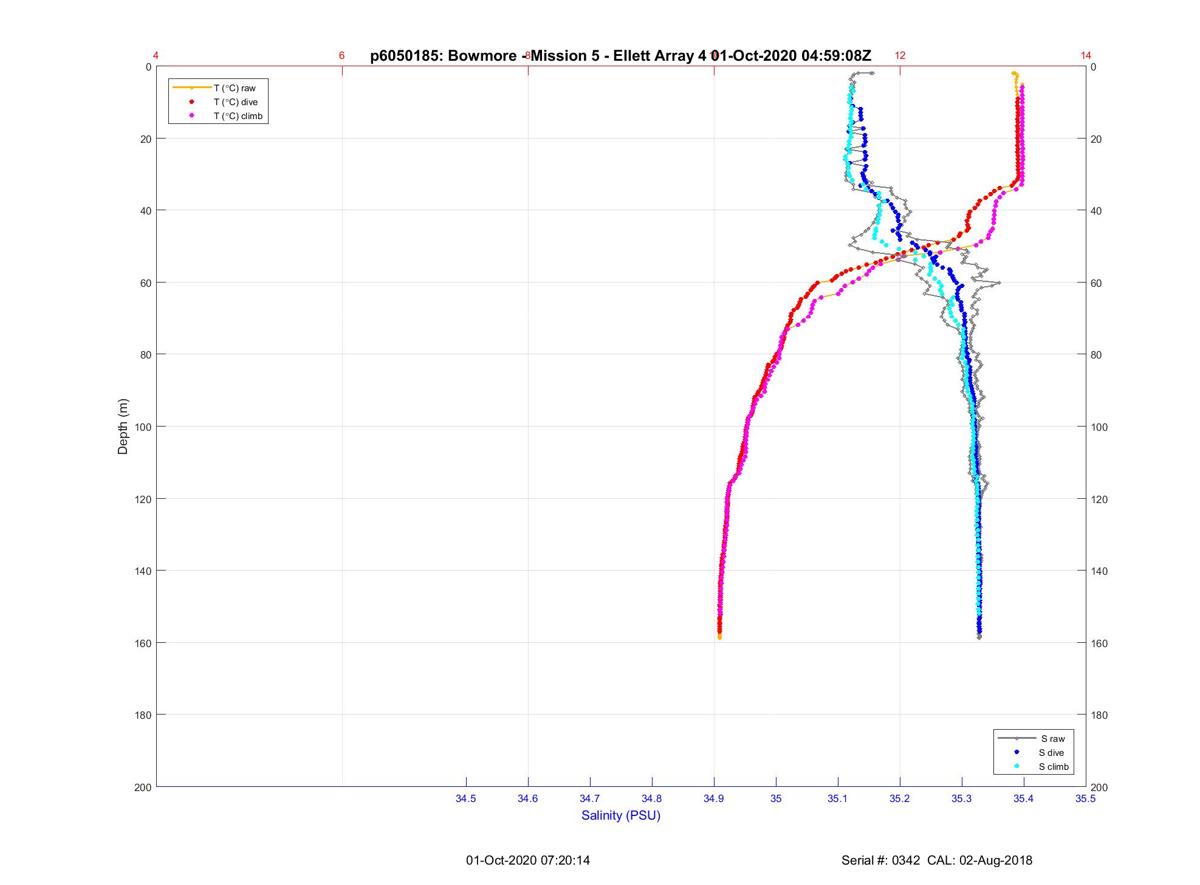Select 'T (°C) raw' legend entry
This screenshot has width=1200, height=885.
pos(235,88)
